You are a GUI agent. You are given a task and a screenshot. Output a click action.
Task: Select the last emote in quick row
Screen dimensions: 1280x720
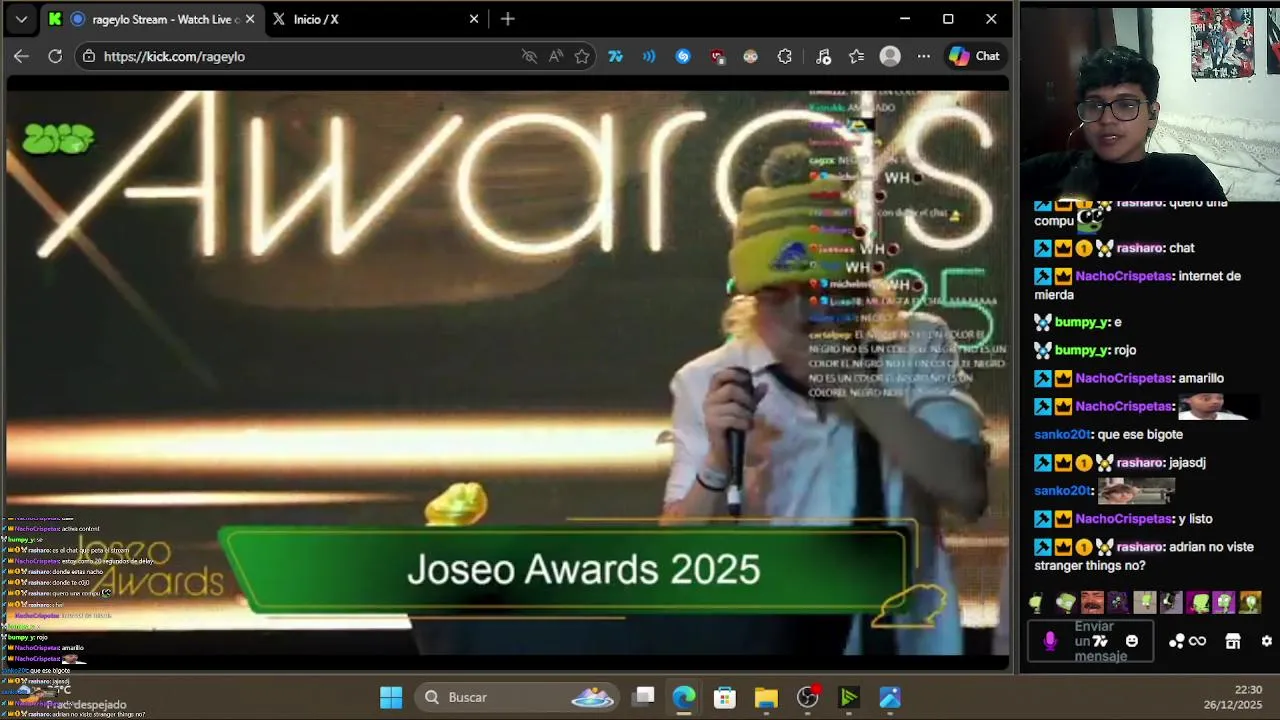click(x=1250, y=602)
